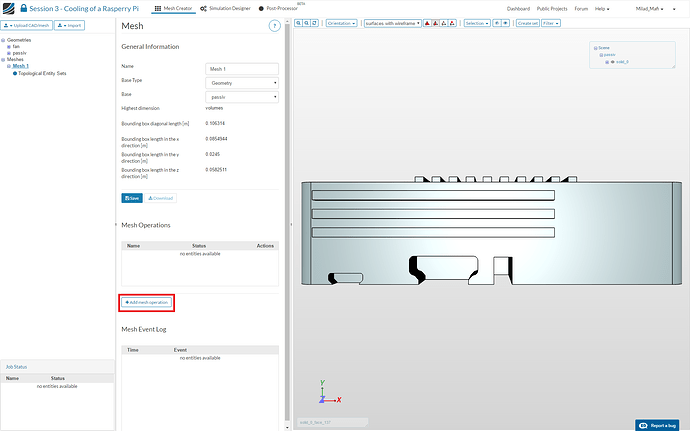The width and height of the screenshot is (690, 431).
Task: Collapse the Meshes tree node
Action: tap(3, 59)
